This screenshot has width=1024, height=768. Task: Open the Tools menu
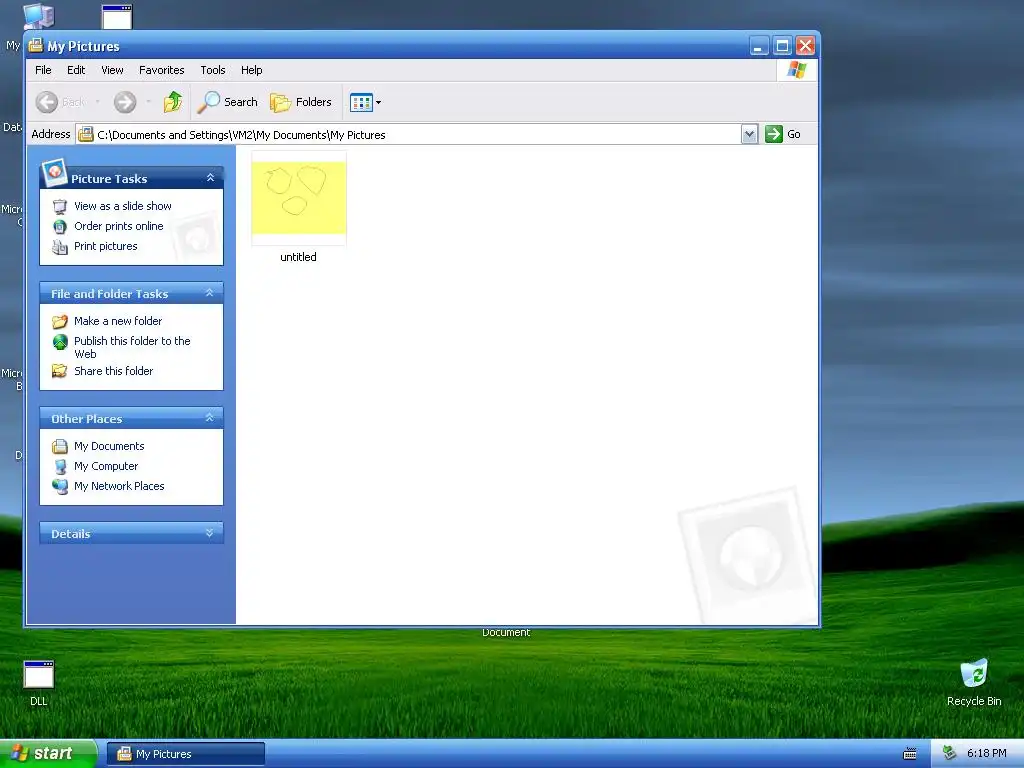click(x=213, y=70)
